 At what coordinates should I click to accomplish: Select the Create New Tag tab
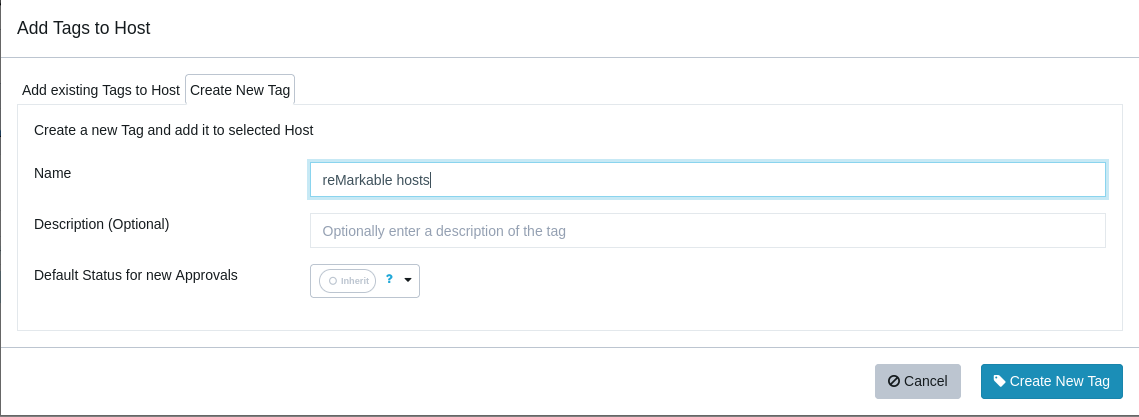240,90
